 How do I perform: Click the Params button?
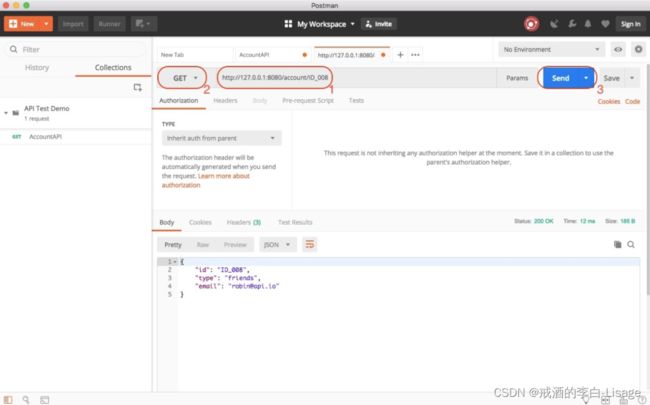pos(517,78)
